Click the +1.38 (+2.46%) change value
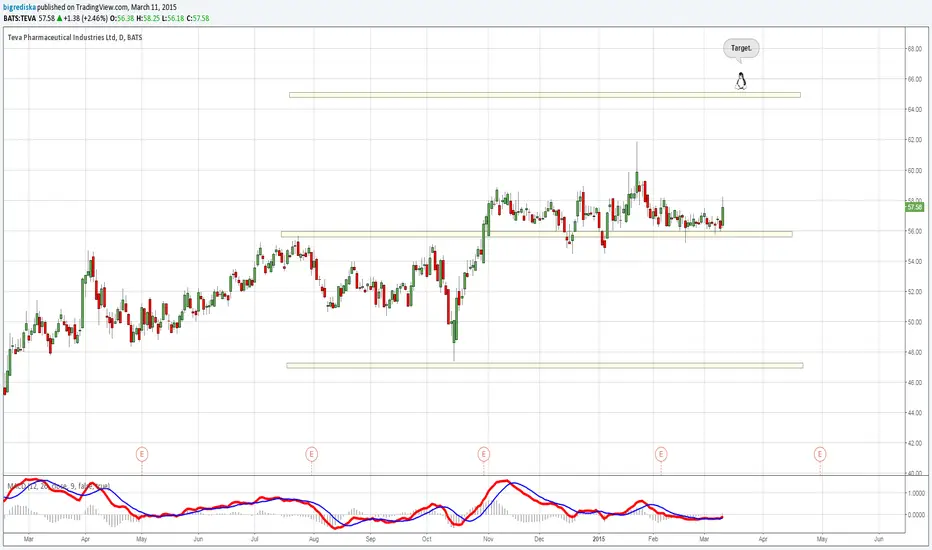This screenshot has height=550, width=932. [x=86, y=18]
